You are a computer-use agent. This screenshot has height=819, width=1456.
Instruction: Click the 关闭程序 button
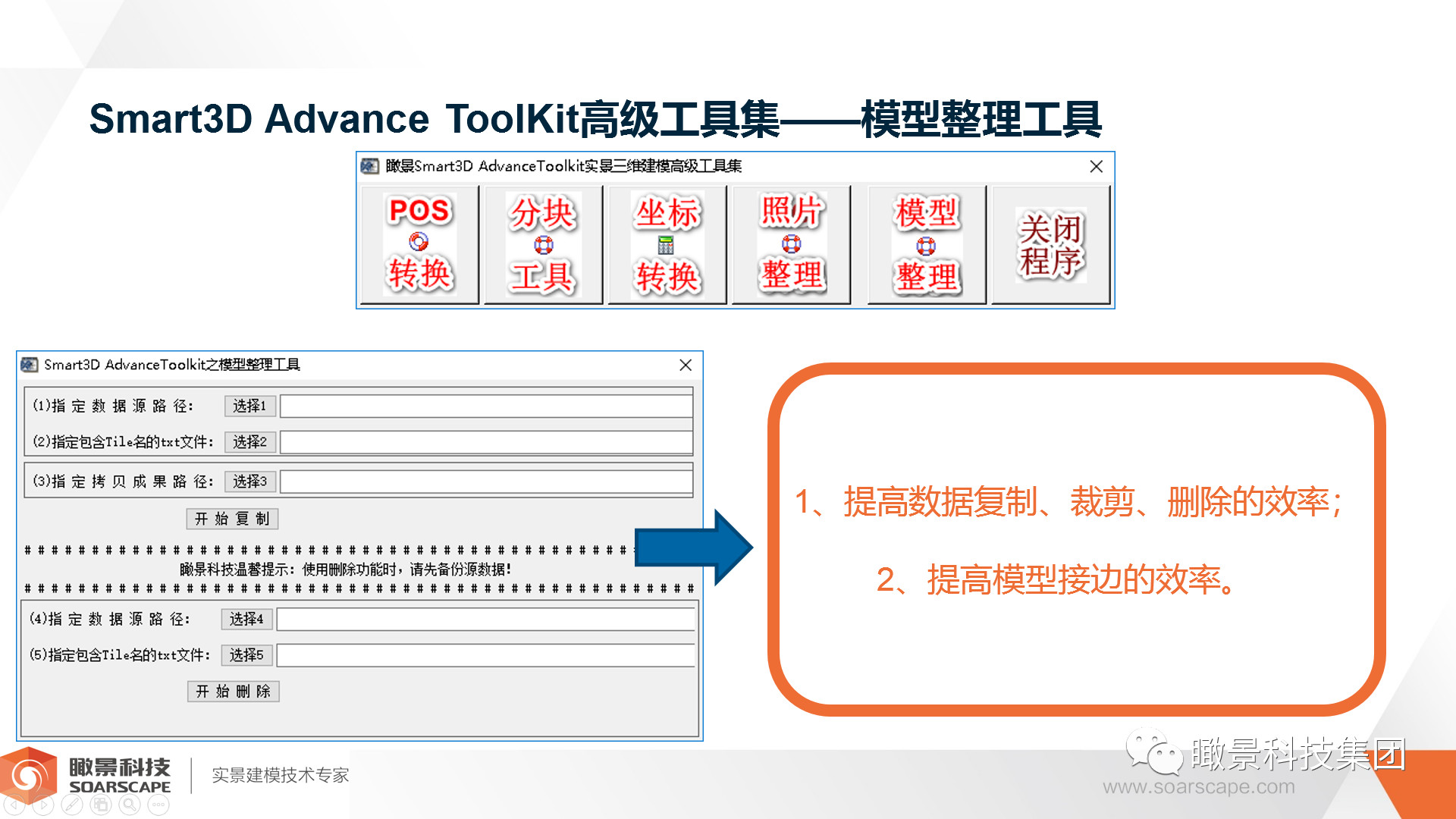(1051, 244)
